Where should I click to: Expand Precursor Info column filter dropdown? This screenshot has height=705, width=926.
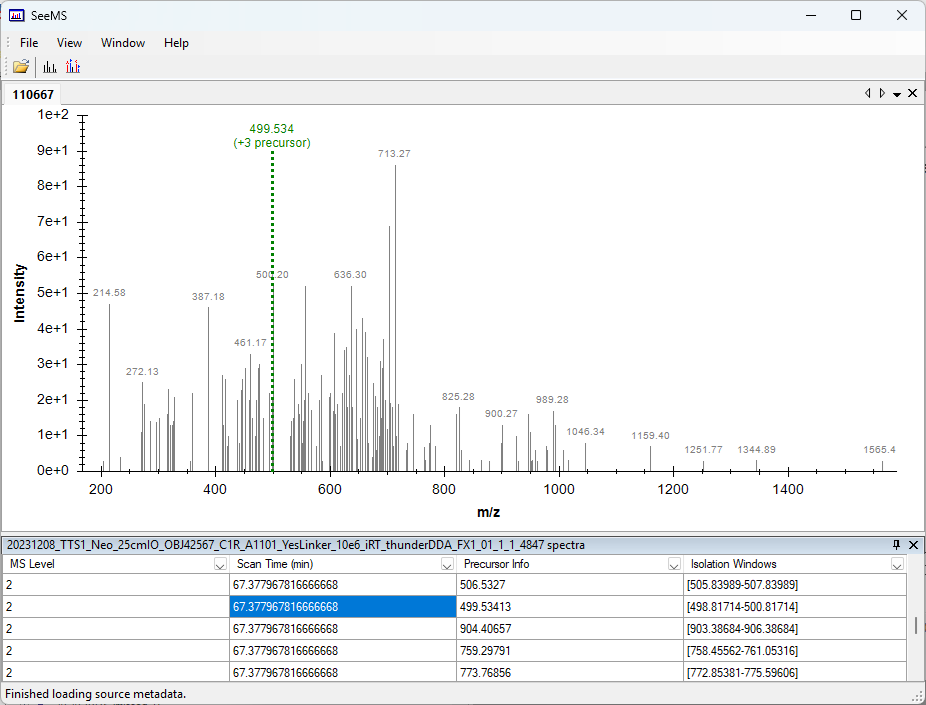674,565
